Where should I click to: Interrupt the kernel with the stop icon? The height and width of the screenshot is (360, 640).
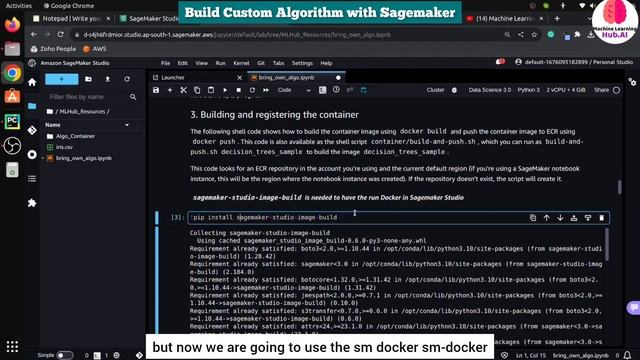coord(238,90)
